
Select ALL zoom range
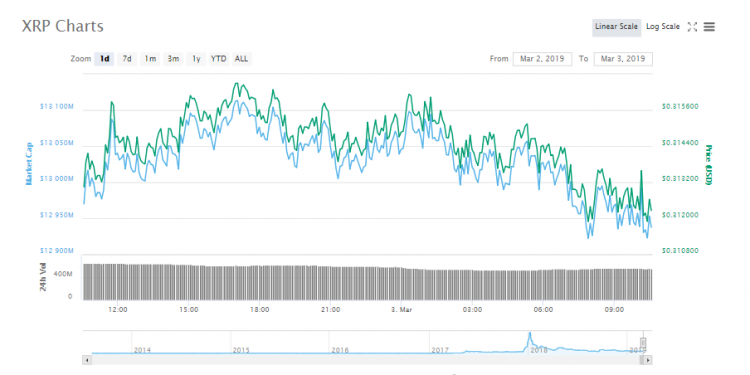tap(242, 59)
